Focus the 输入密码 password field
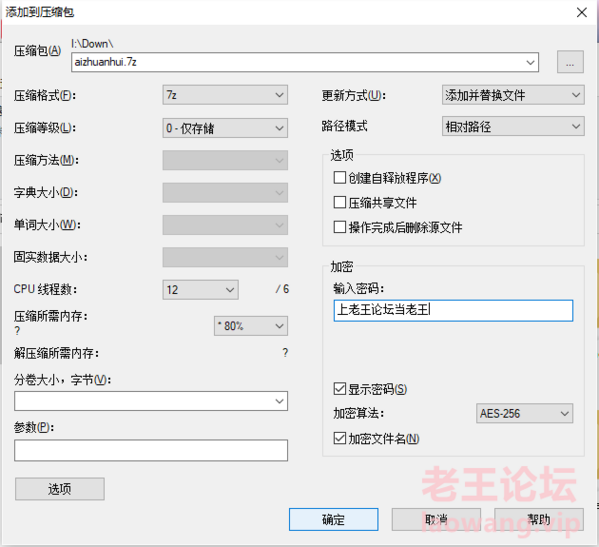The height and width of the screenshot is (547, 599). tap(453, 311)
